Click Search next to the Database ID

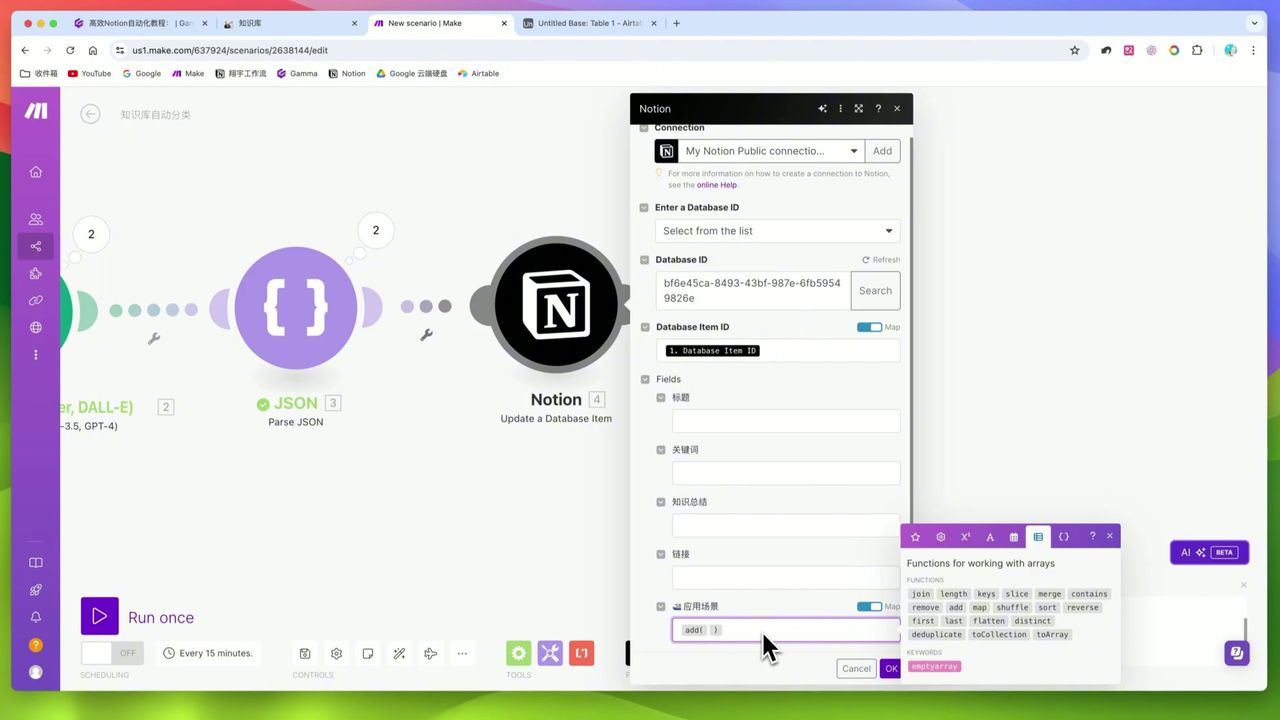874,290
